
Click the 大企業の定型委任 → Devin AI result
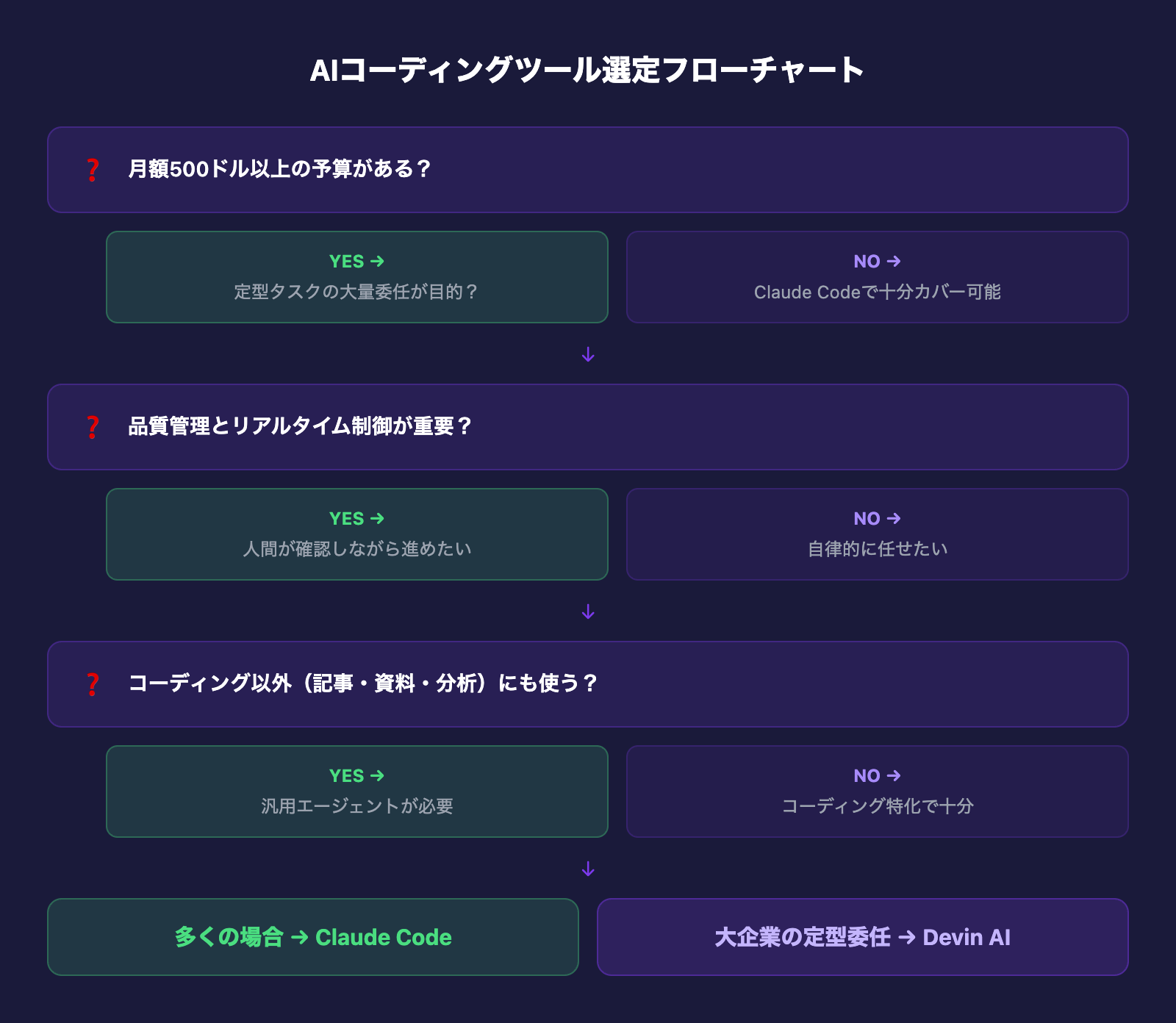pyautogui.click(x=862, y=937)
